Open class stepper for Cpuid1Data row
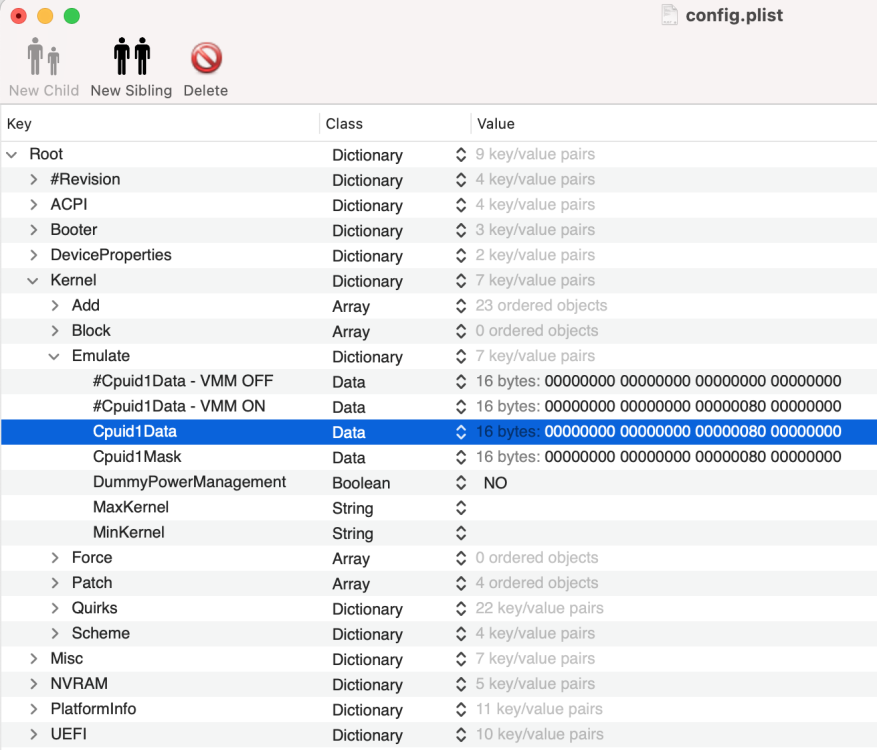877x750 pixels. click(461, 432)
